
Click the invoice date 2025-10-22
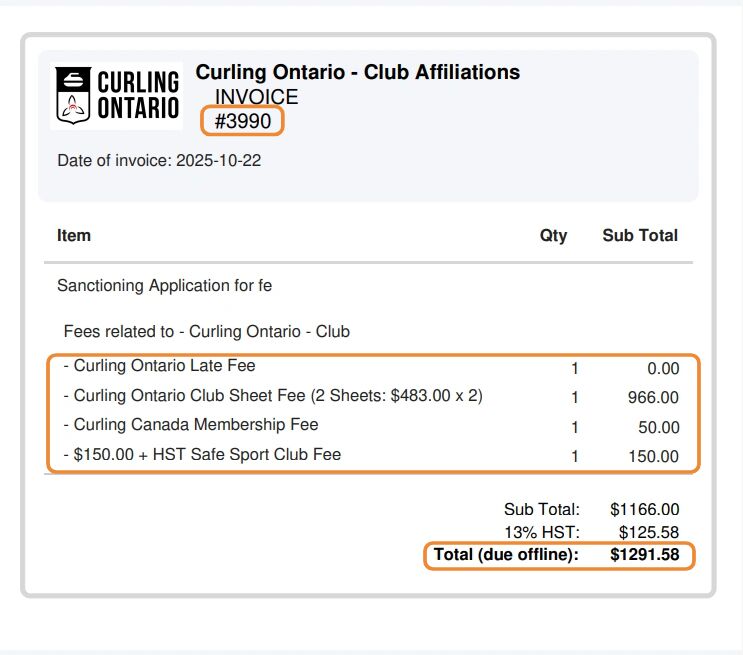coord(218,160)
